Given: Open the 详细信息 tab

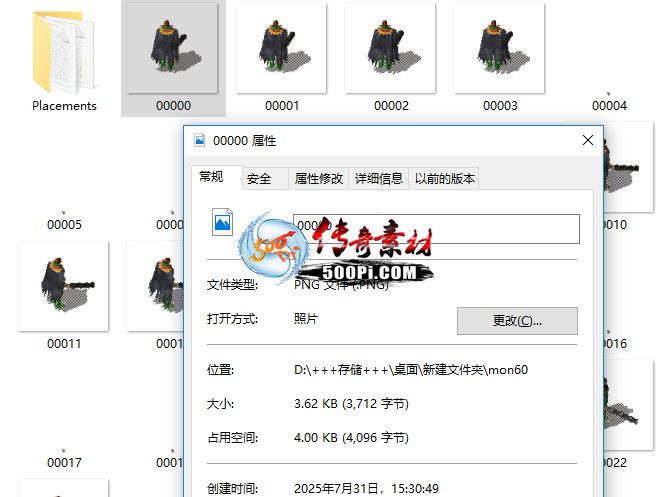Looking at the screenshot, I should point(379,179).
